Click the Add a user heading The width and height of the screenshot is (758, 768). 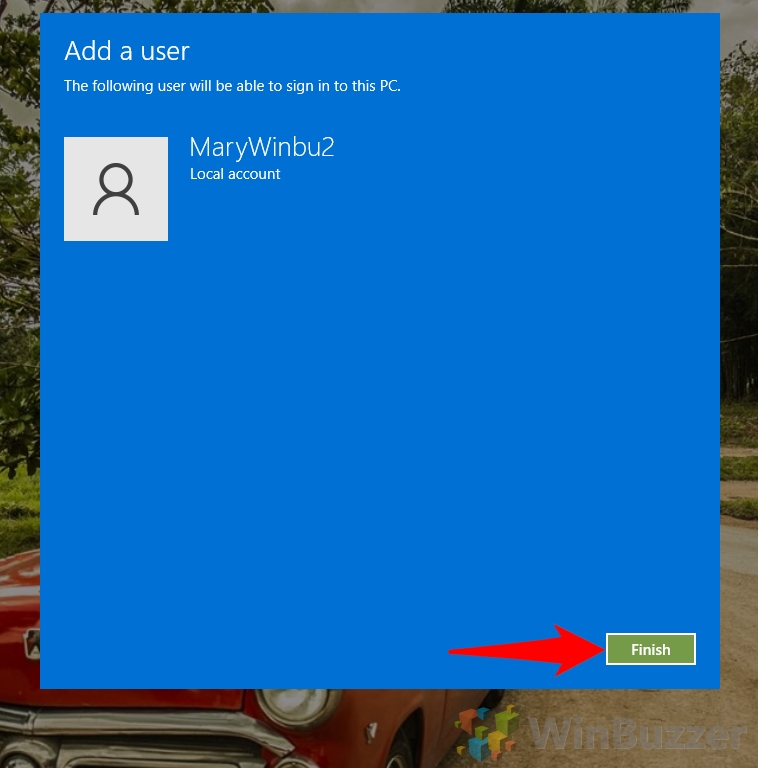click(x=127, y=51)
